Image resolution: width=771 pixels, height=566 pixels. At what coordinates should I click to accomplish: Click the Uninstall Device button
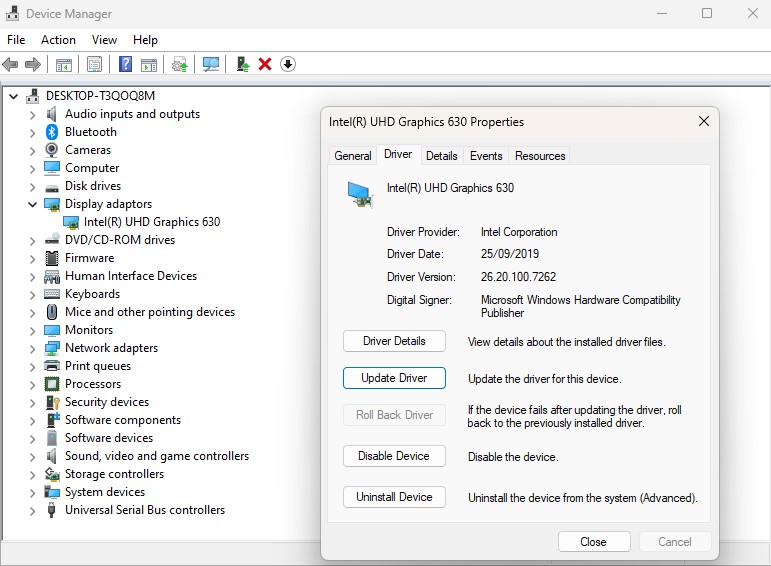pyautogui.click(x=394, y=497)
